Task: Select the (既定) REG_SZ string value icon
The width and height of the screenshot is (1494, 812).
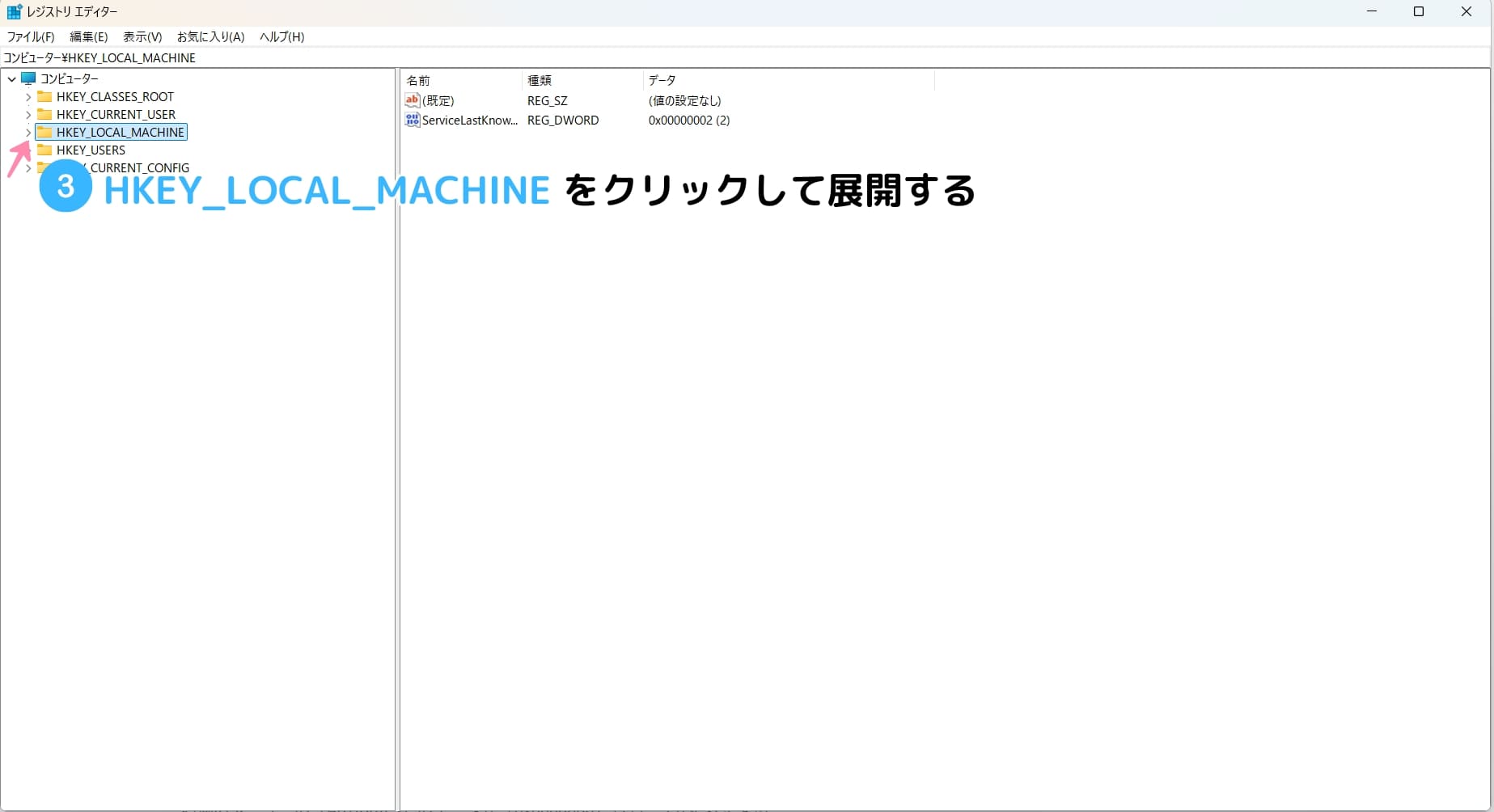Action: 413,100
